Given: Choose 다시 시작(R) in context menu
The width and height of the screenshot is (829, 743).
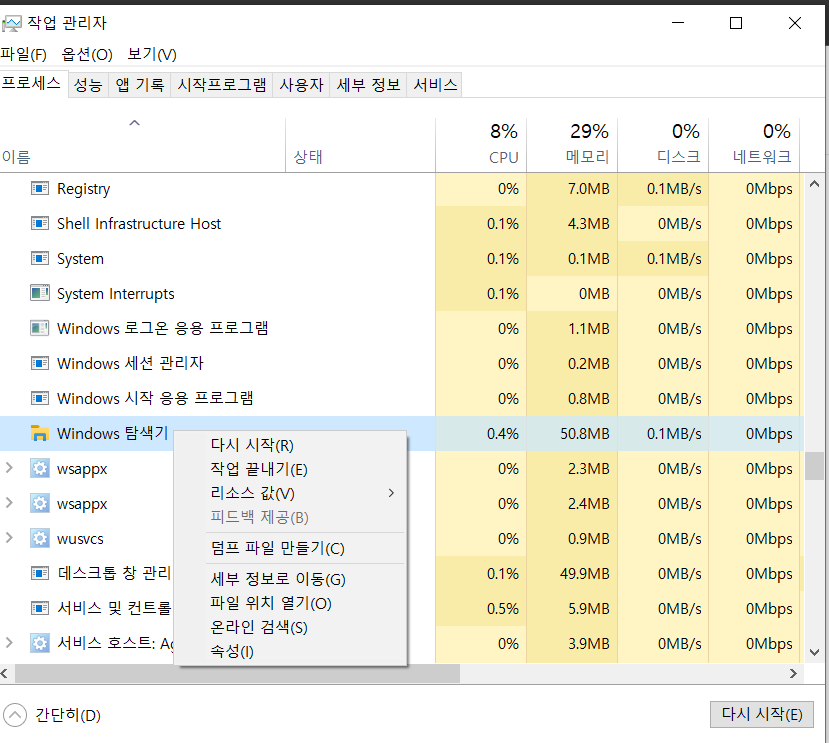Looking at the screenshot, I should [290, 445].
